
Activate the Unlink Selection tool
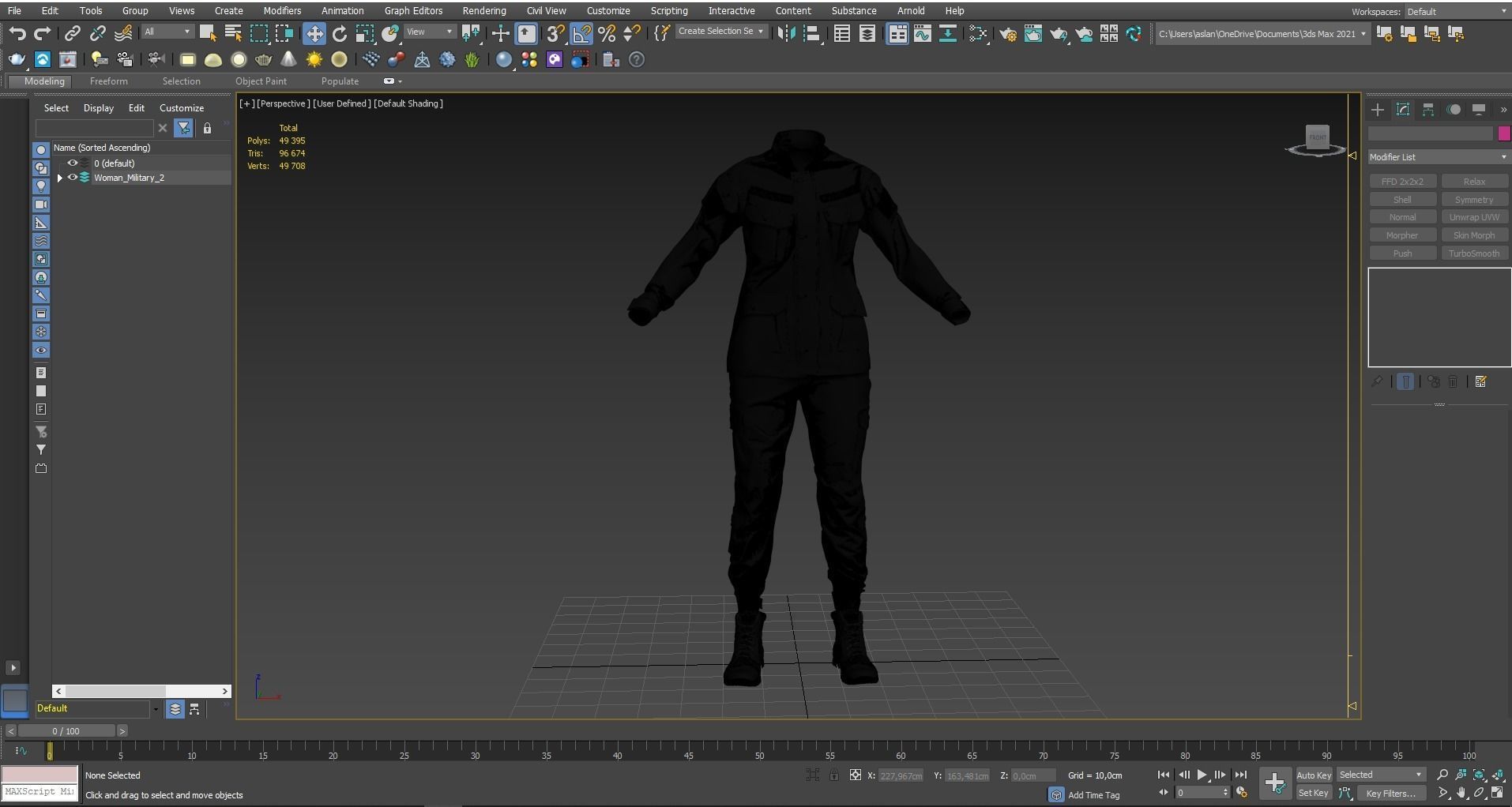coord(98,34)
